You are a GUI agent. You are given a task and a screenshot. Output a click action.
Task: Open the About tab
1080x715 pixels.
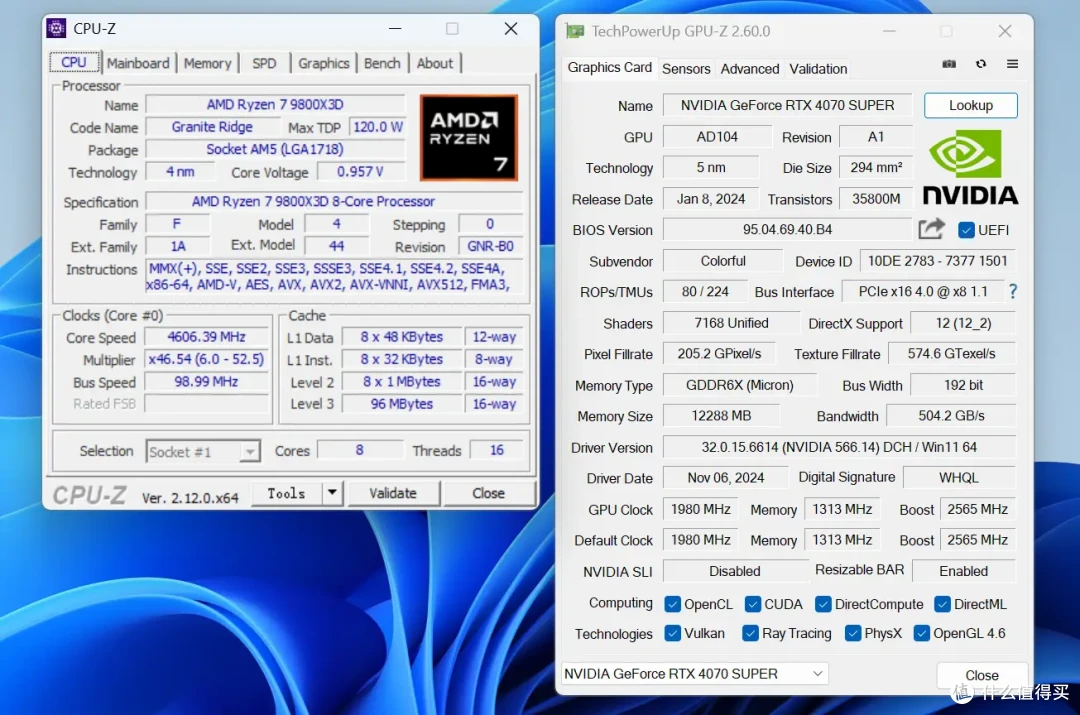(435, 63)
